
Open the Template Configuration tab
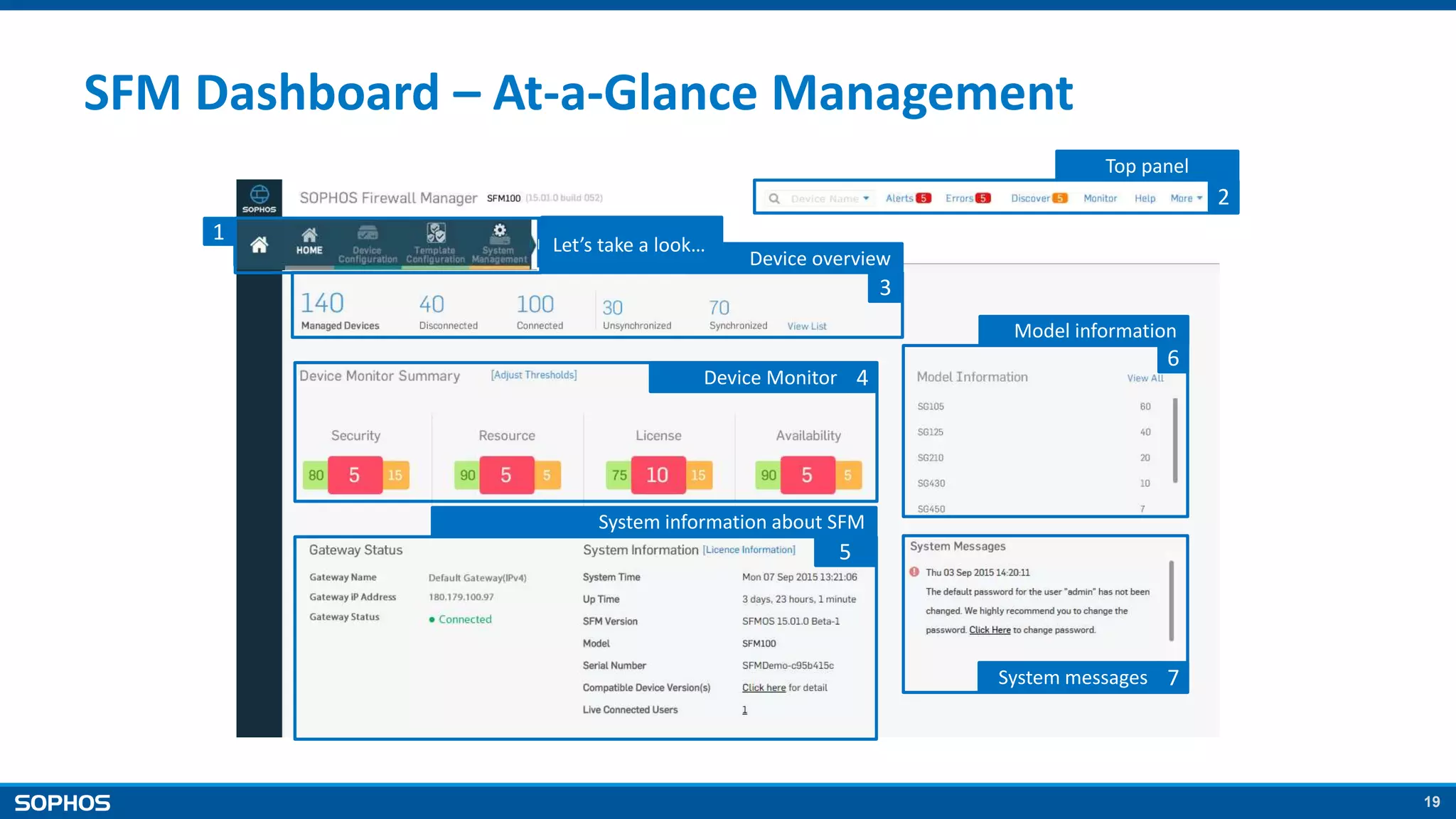pyautogui.click(x=435, y=244)
